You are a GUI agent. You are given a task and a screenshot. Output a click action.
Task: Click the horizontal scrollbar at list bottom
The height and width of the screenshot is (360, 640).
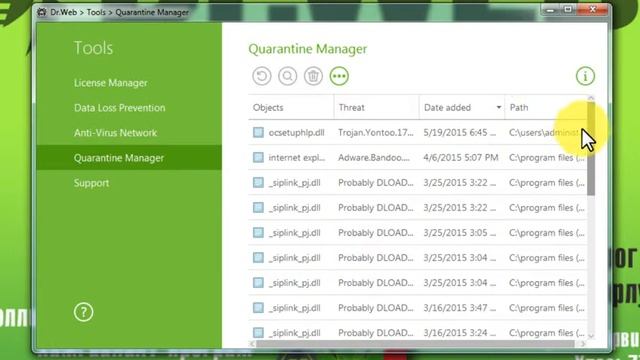coord(415,344)
